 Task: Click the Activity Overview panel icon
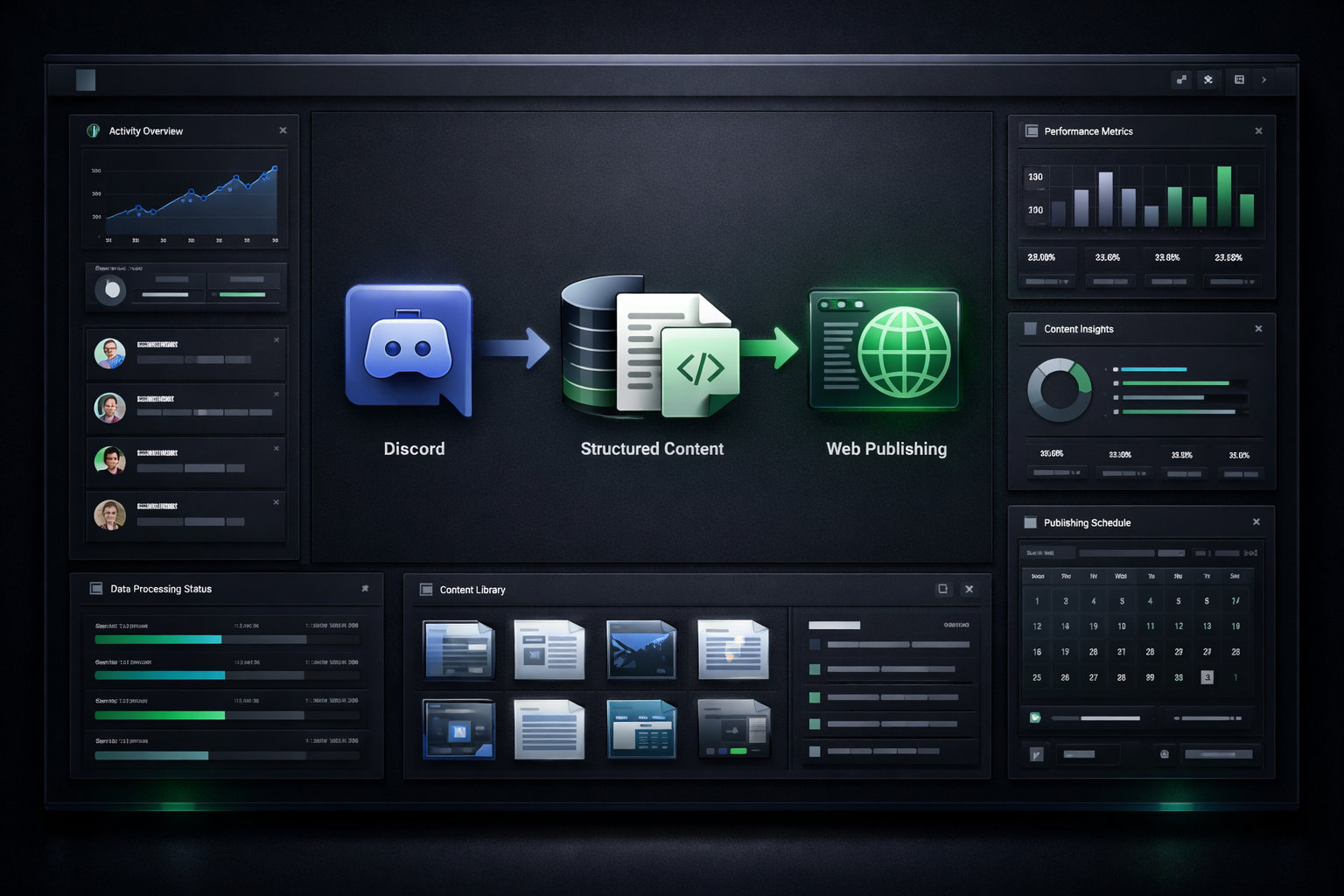(x=94, y=131)
